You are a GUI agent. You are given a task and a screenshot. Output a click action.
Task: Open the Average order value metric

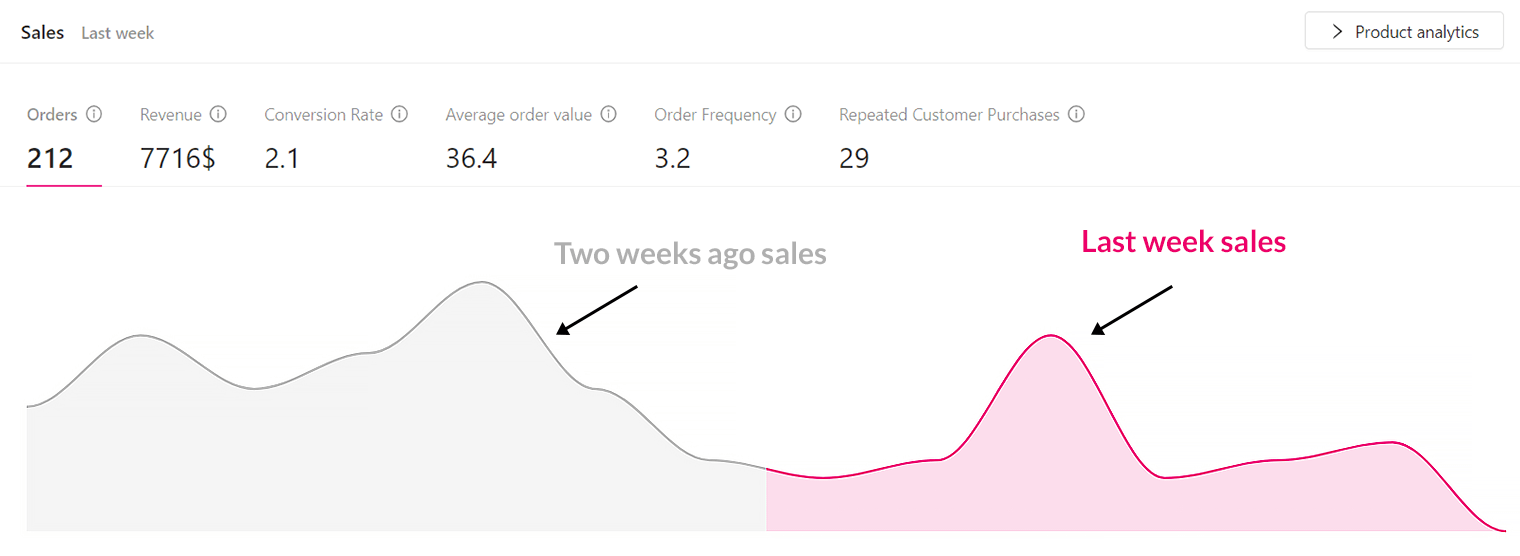[x=518, y=138]
